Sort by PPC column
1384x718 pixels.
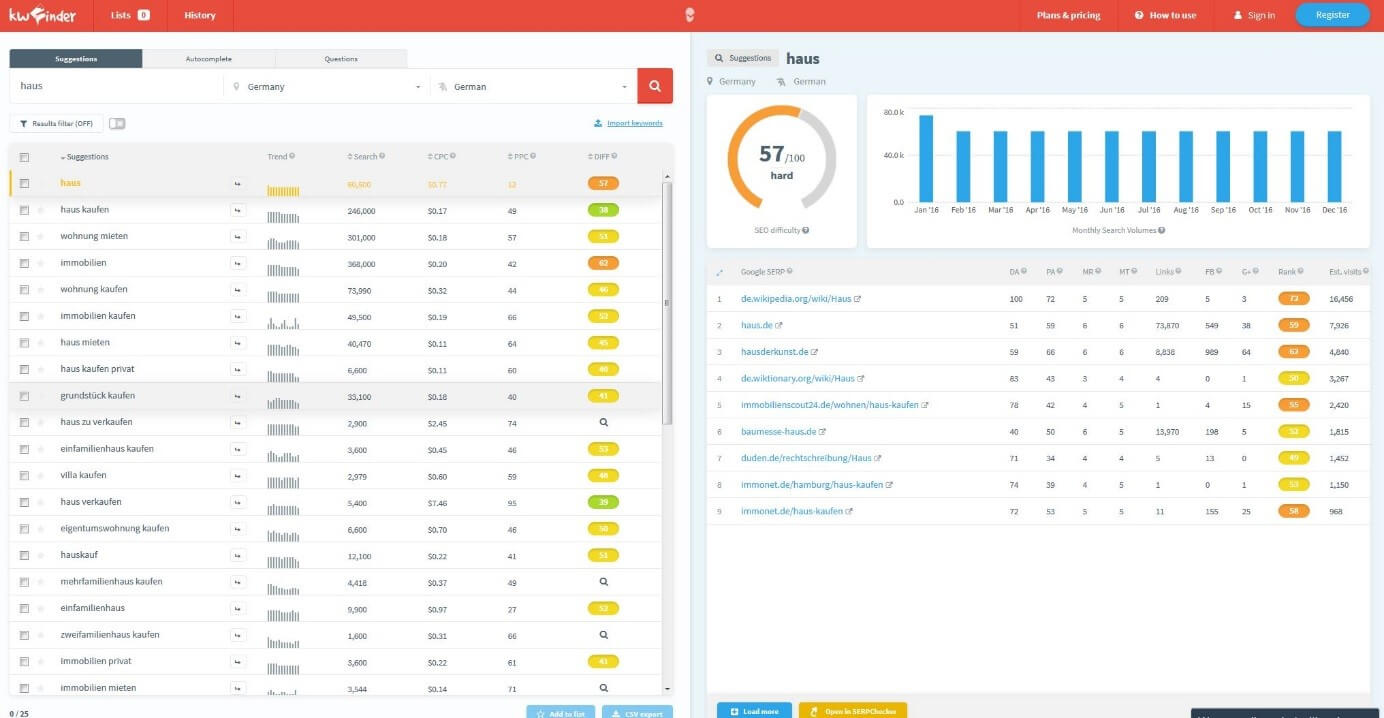pyautogui.click(x=518, y=157)
